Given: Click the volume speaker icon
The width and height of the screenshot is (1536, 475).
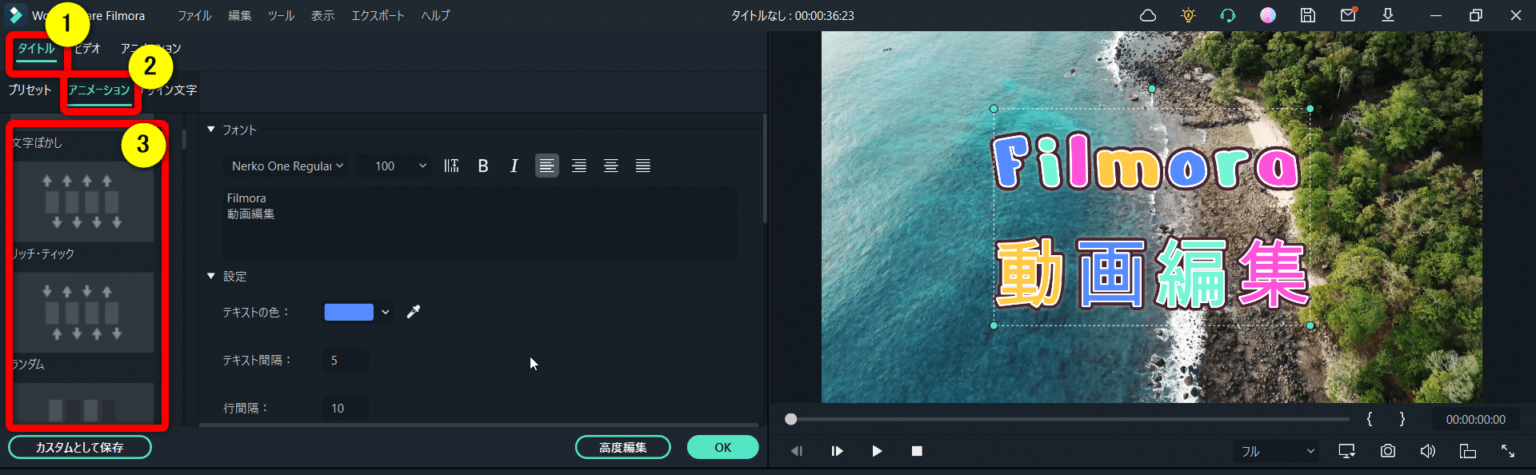Looking at the screenshot, I should click(1428, 451).
